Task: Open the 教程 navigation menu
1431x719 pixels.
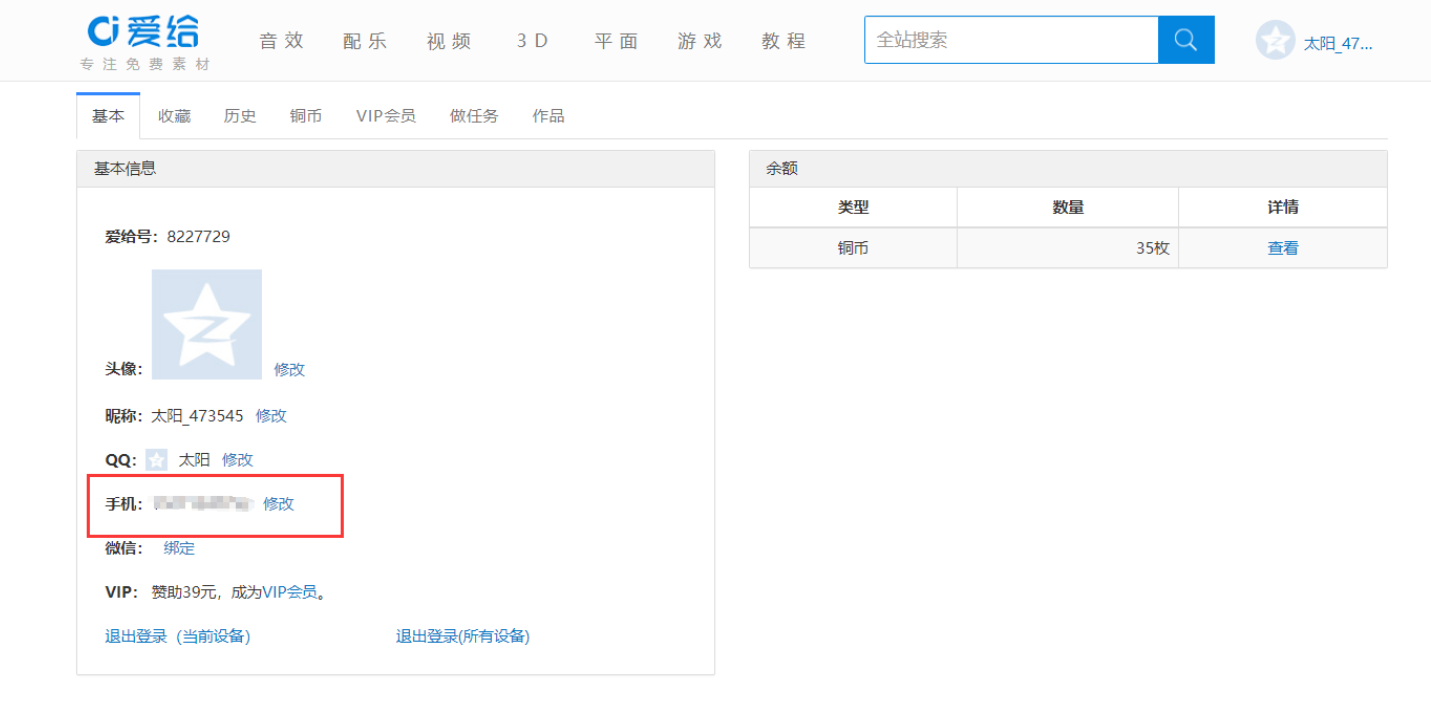Action: point(784,41)
